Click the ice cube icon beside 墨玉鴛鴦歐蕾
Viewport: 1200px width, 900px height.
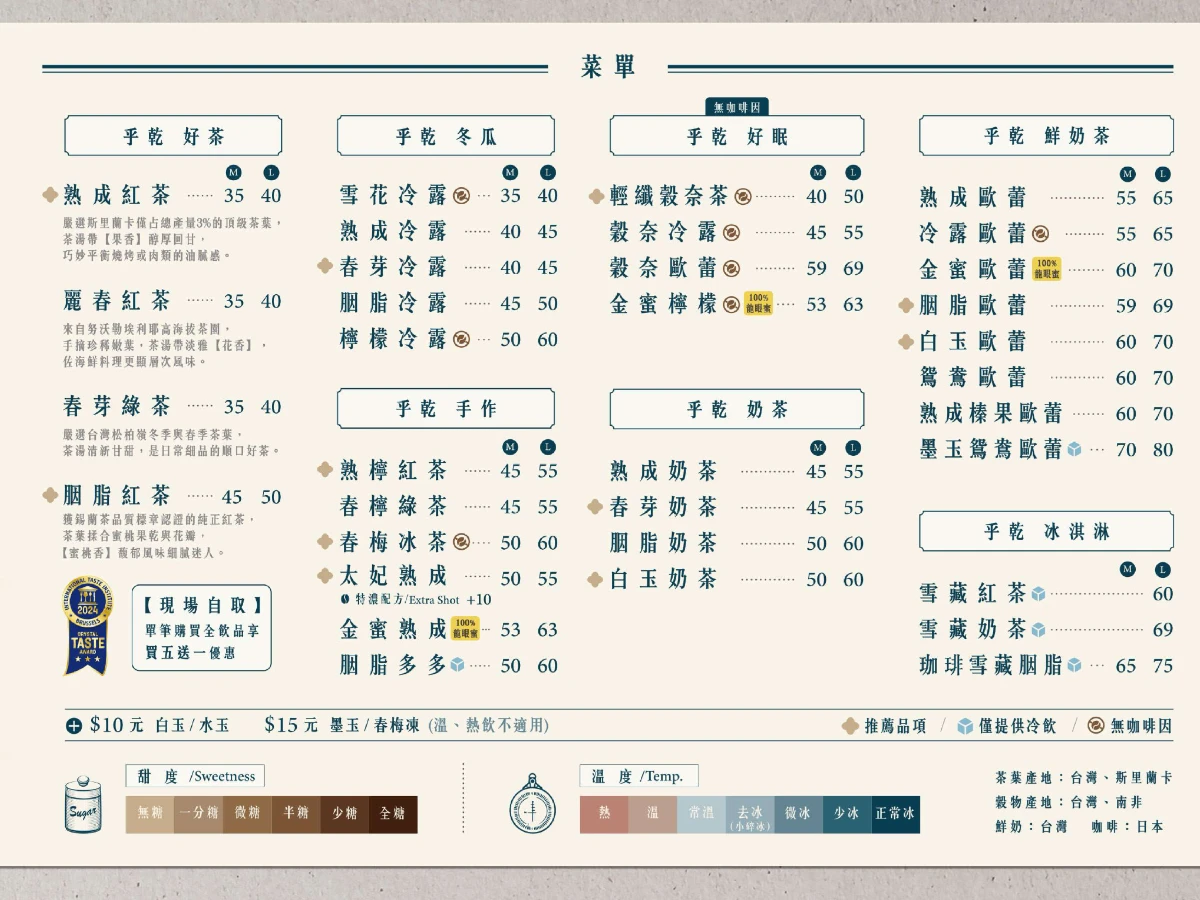point(1074,450)
